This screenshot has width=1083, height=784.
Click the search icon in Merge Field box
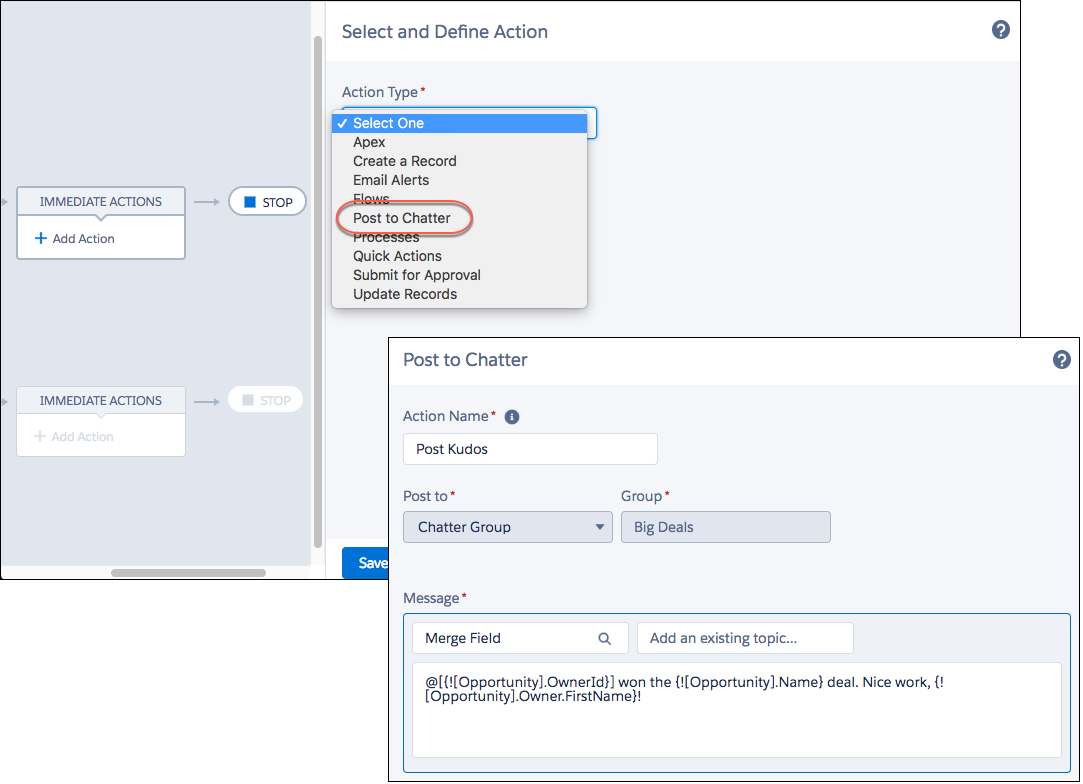[x=604, y=638]
